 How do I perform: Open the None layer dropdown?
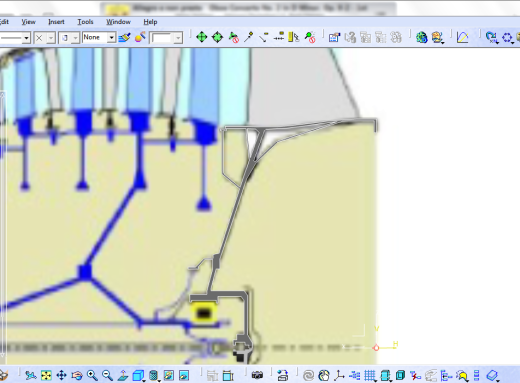click(x=99, y=37)
